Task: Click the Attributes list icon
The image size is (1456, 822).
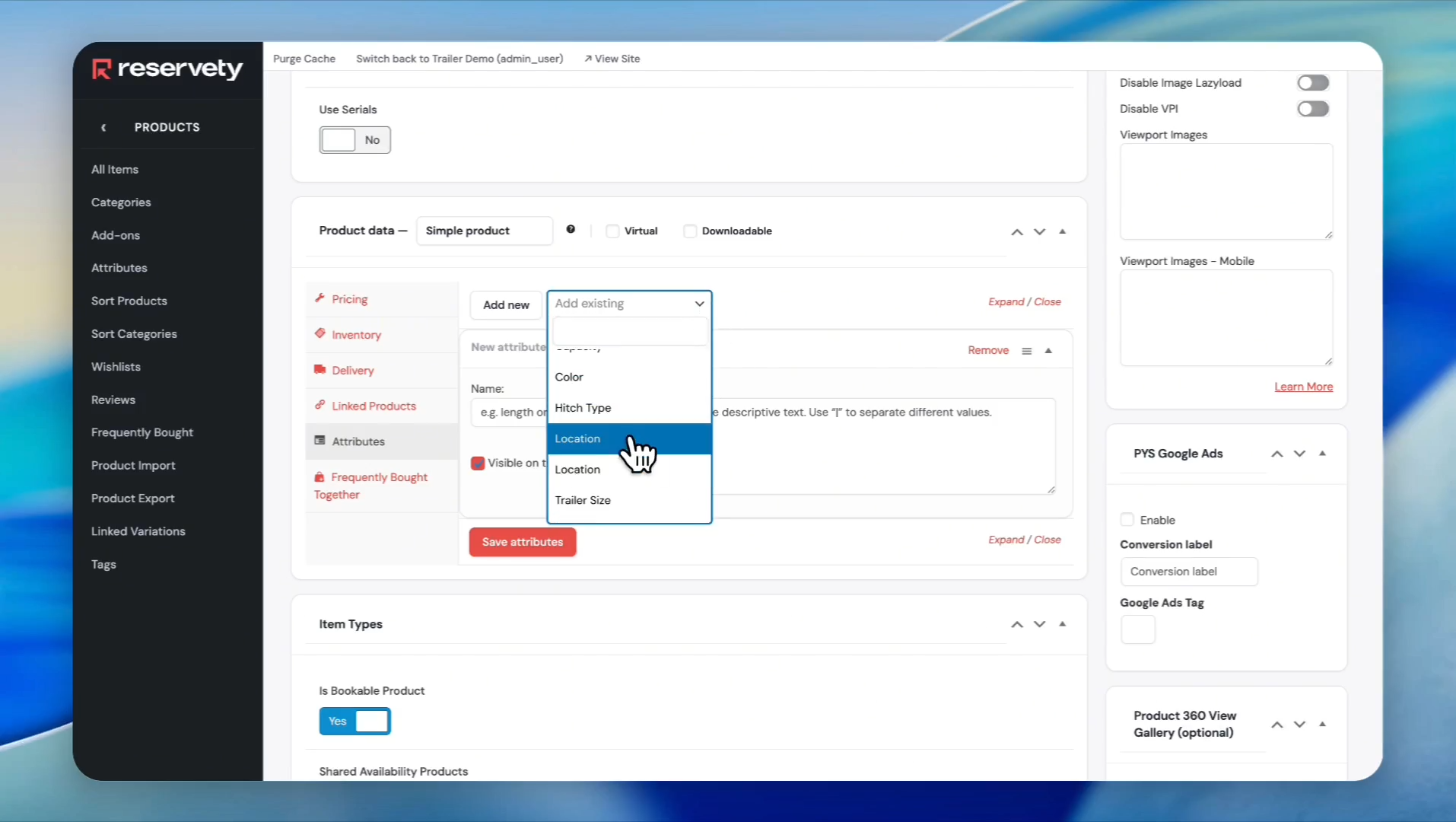Action: [x=319, y=441]
